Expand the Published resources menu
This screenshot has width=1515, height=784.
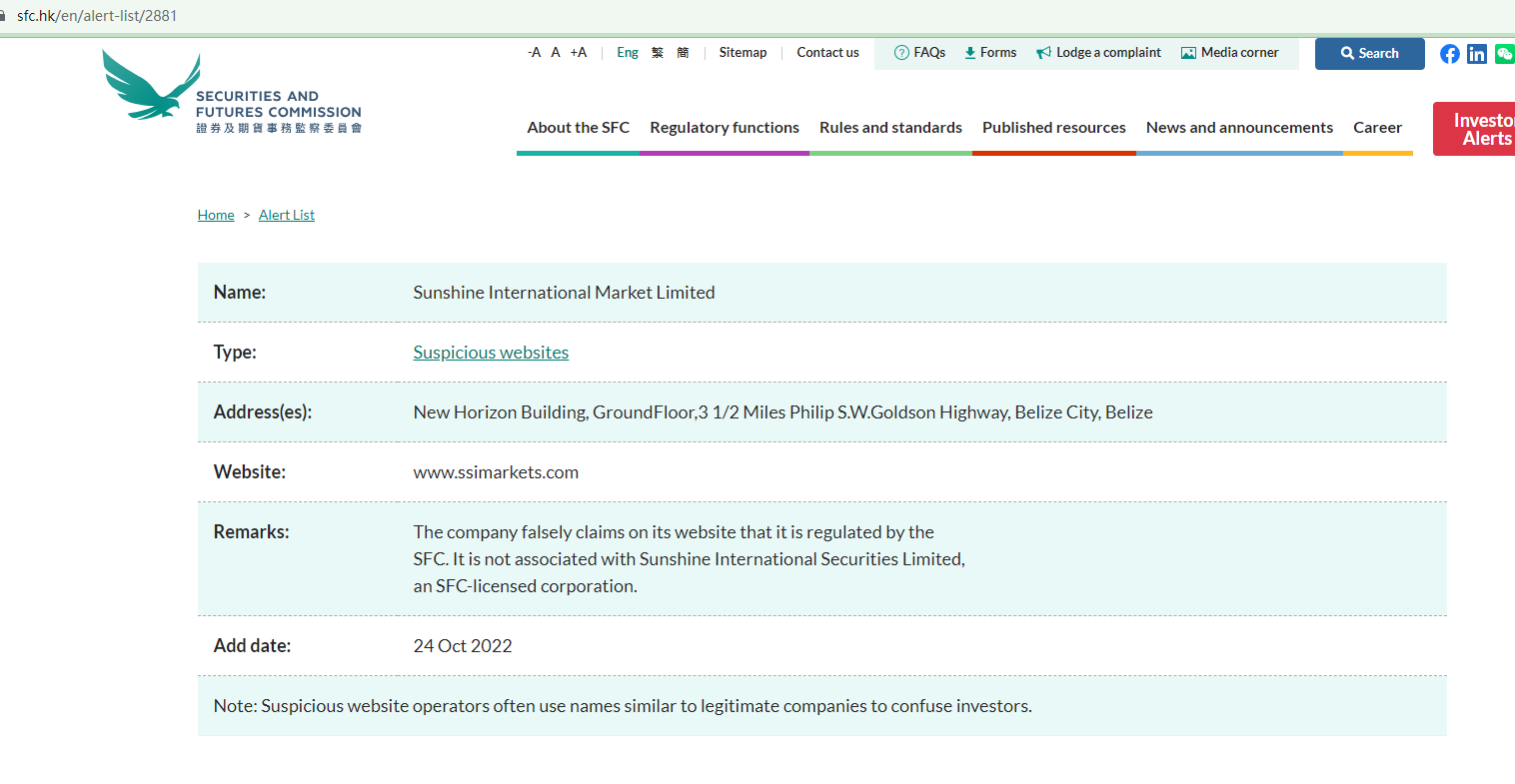click(1053, 128)
